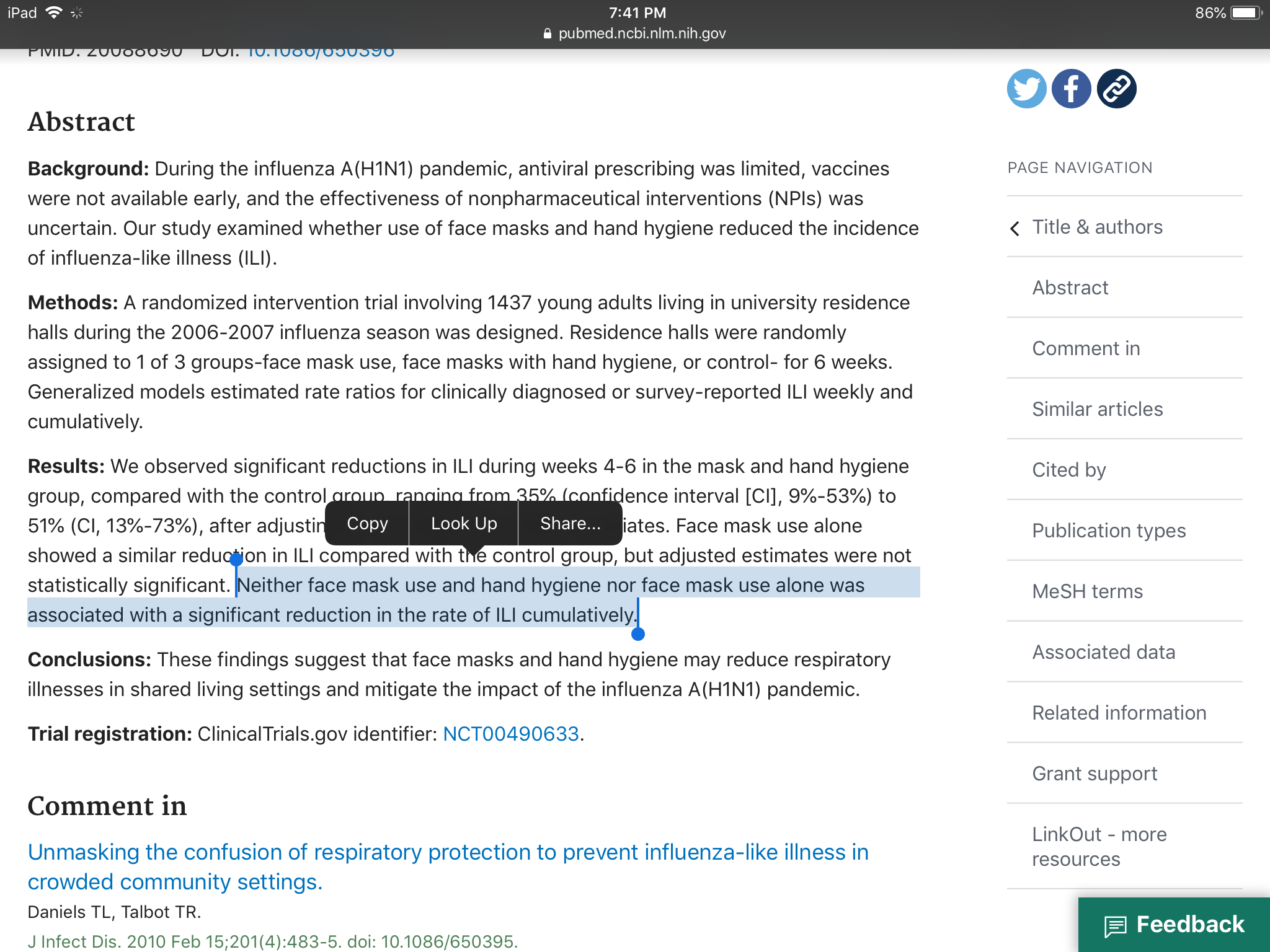Go to Grant support section
The height and width of the screenshot is (952, 1270).
coord(1095,773)
